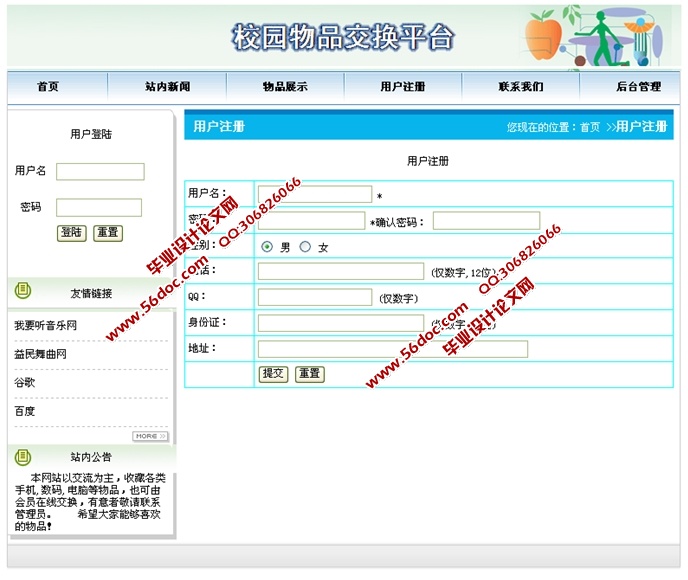Go to 站内新闻 in navigation bar

(167, 87)
